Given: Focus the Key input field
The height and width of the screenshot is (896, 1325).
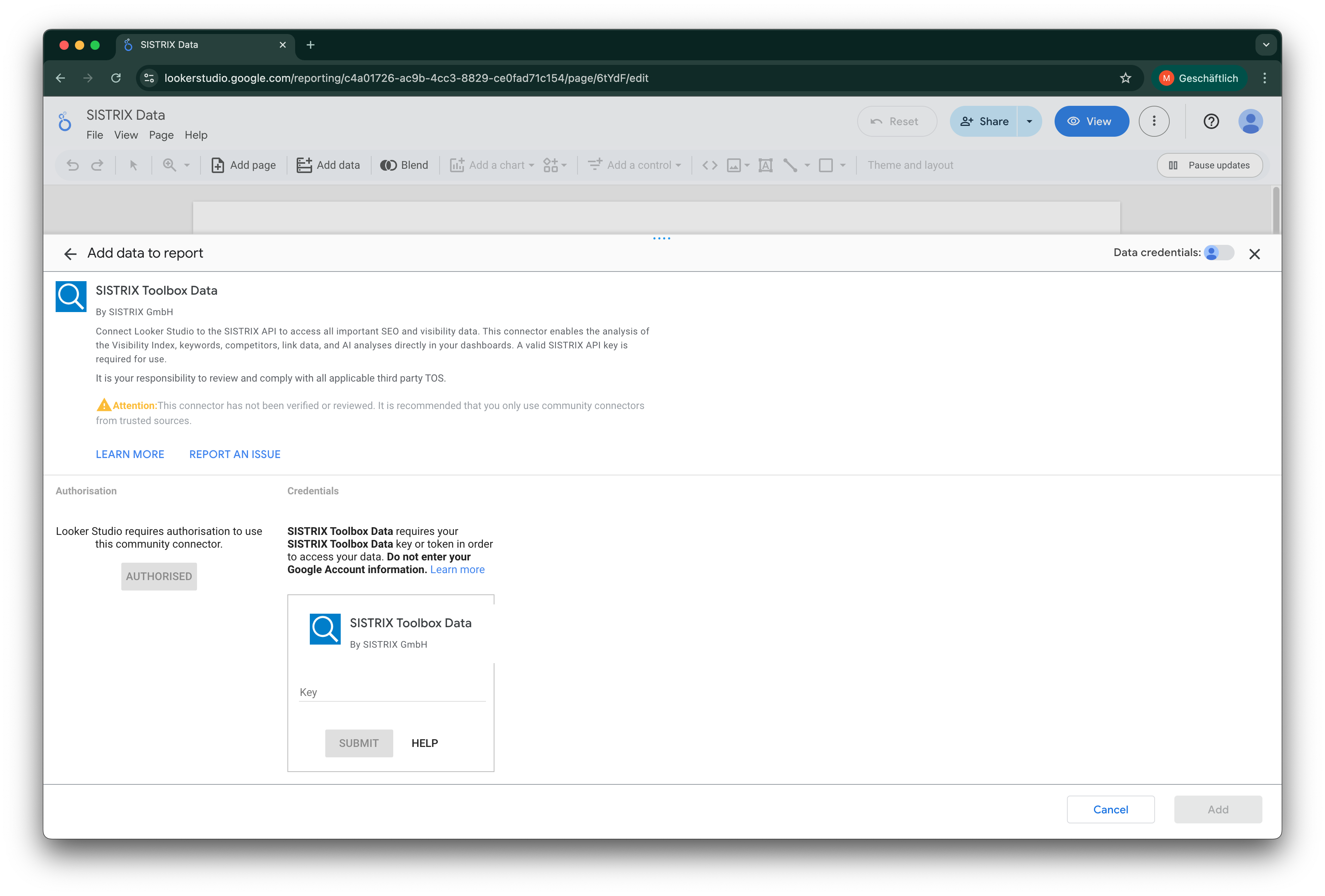Looking at the screenshot, I should pyautogui.click(x=392, y=692).
